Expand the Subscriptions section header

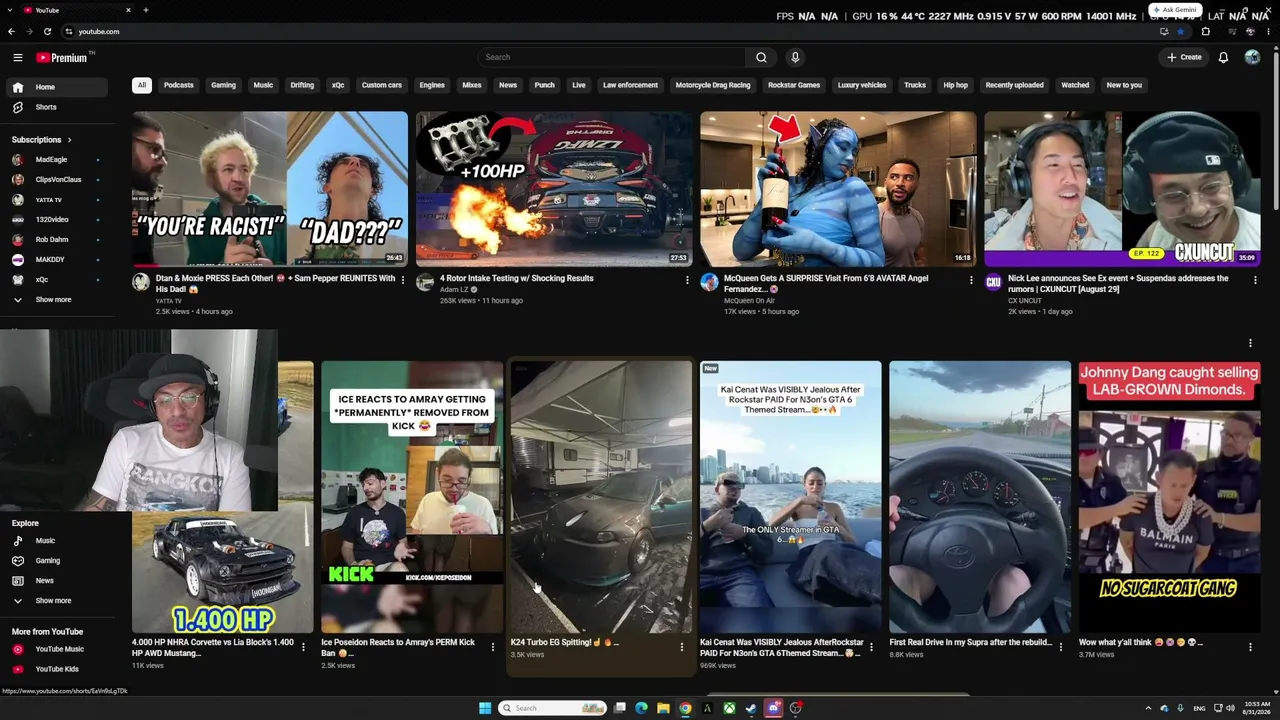(41, 140)
